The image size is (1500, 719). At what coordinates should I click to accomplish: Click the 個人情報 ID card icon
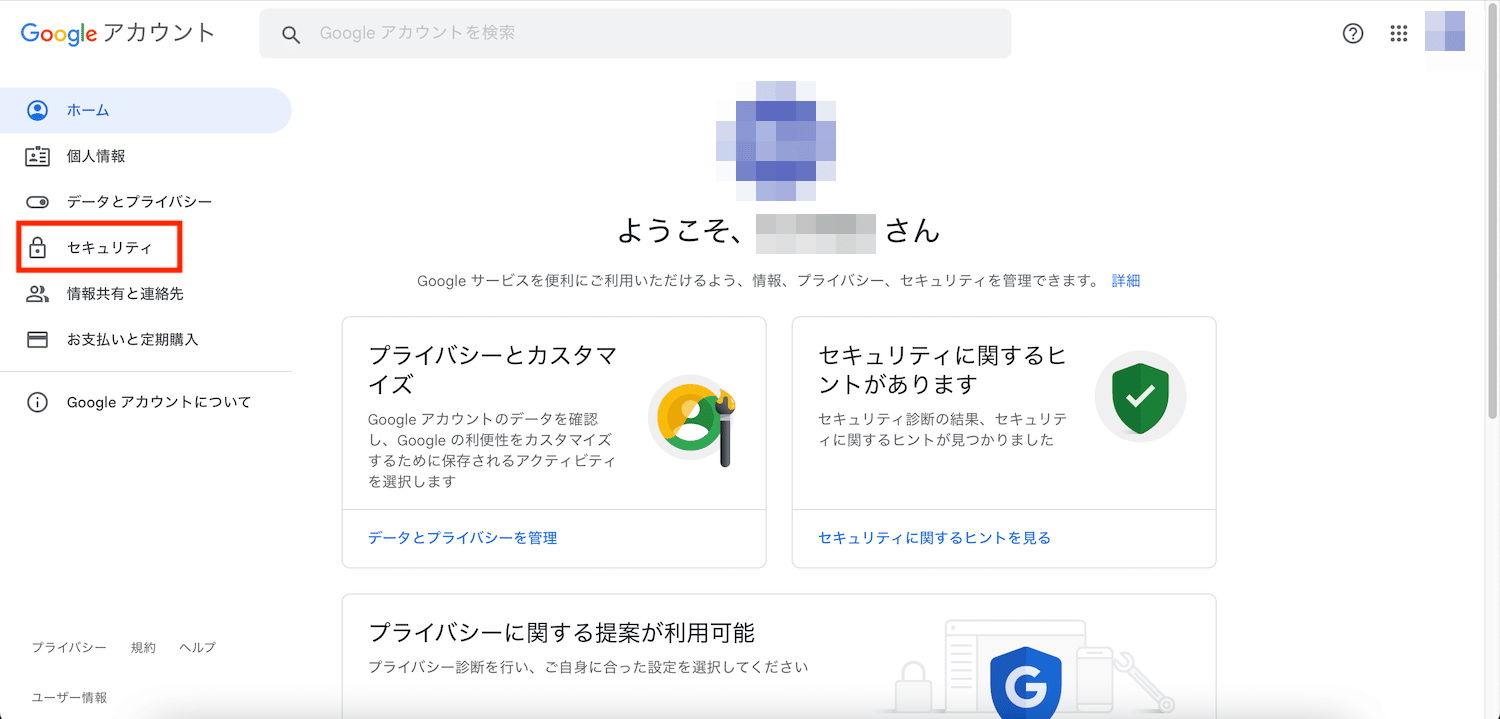tap(37, 156)
